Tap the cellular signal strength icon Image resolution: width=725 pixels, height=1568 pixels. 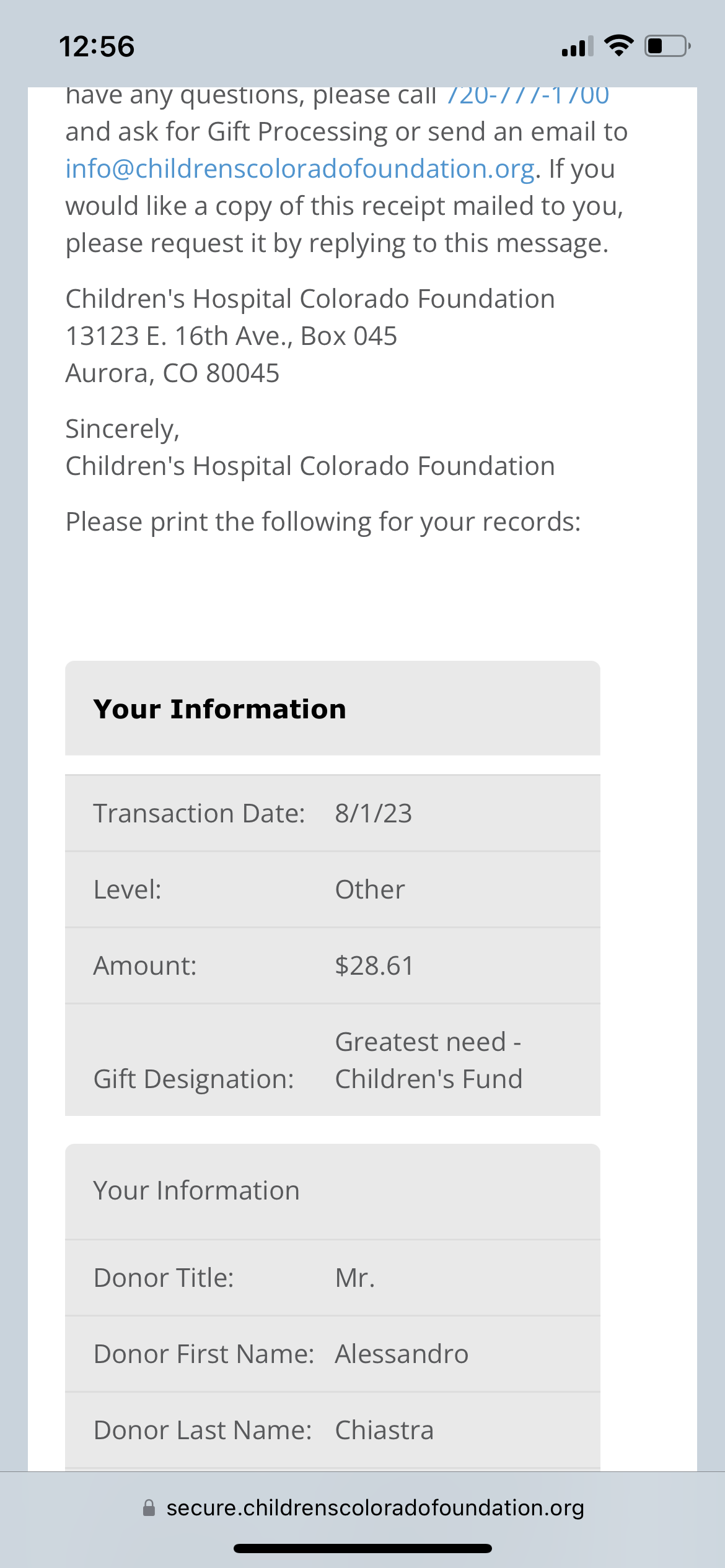[577, 46]
